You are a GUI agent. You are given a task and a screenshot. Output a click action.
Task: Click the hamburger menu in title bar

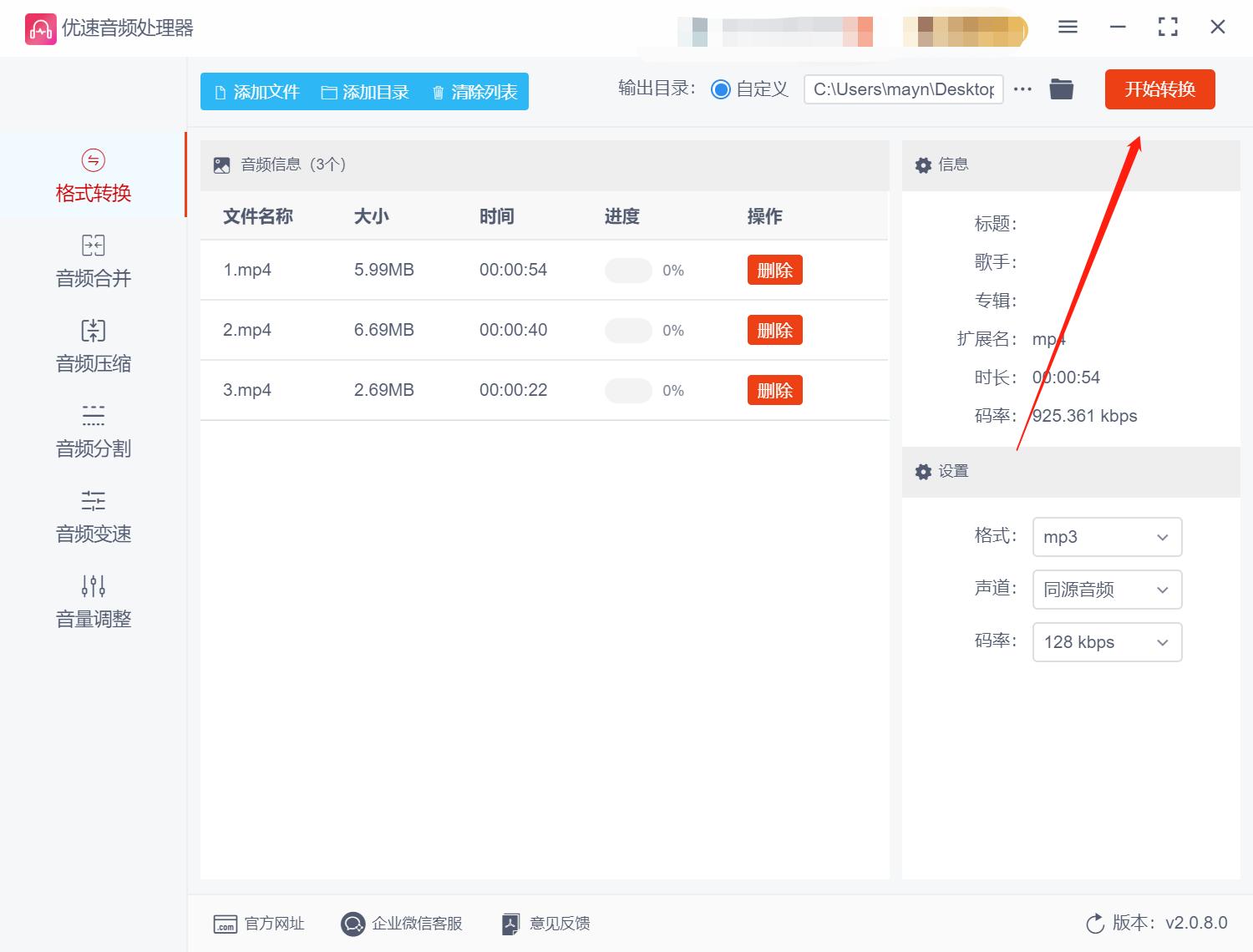(1067, 27)
